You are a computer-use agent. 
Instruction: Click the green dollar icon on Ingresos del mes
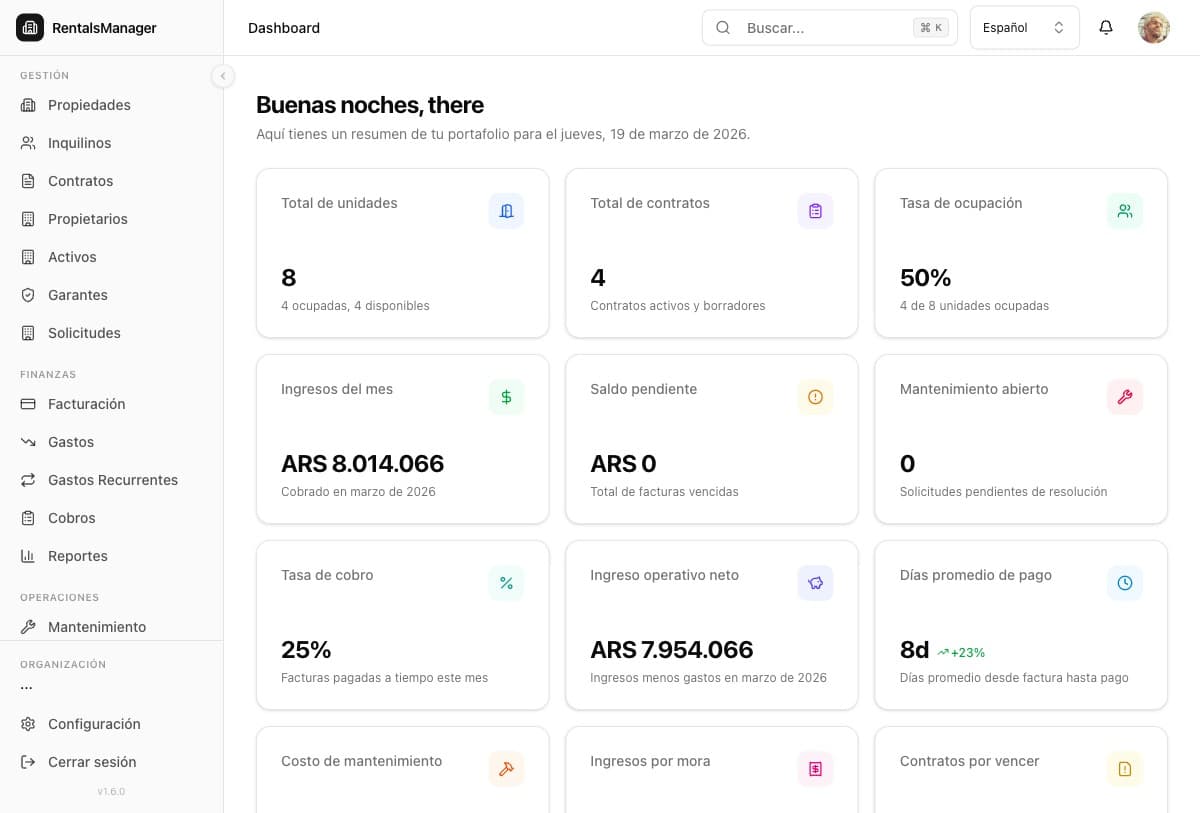pos(506,397)
